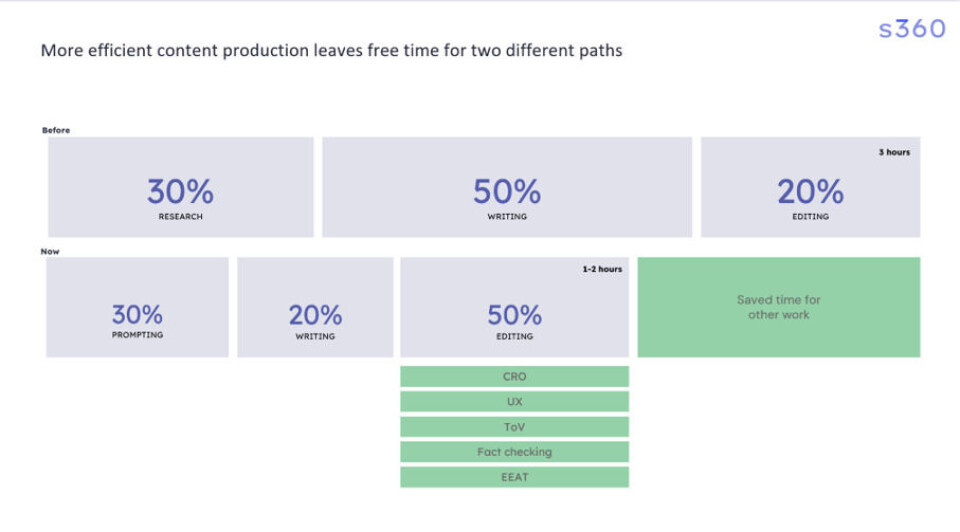Click the "Now" row label
The height and width of the screenshot is (532, 960).
(50, 251)
